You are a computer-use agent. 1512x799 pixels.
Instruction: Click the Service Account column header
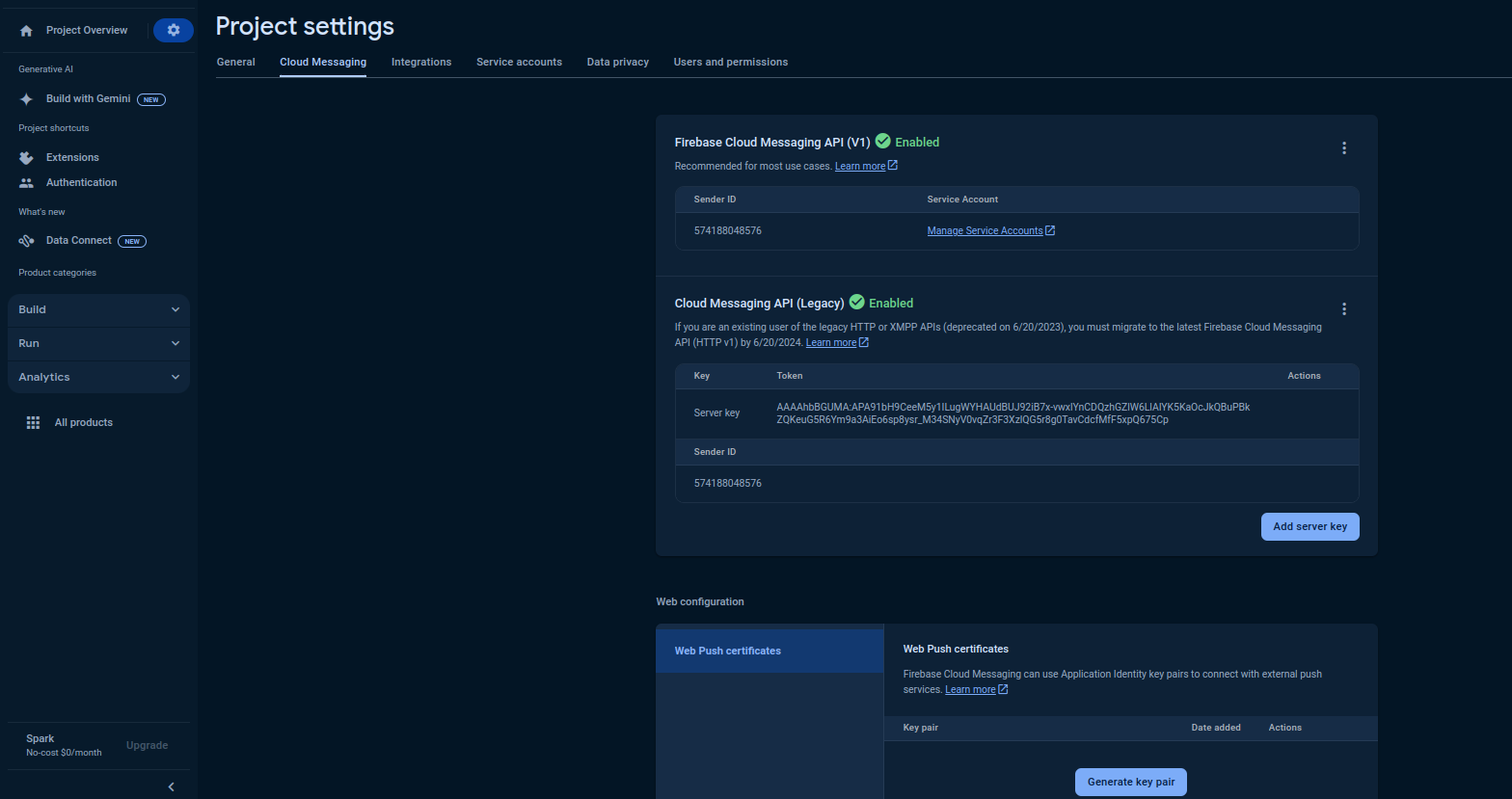click(962, 200)
